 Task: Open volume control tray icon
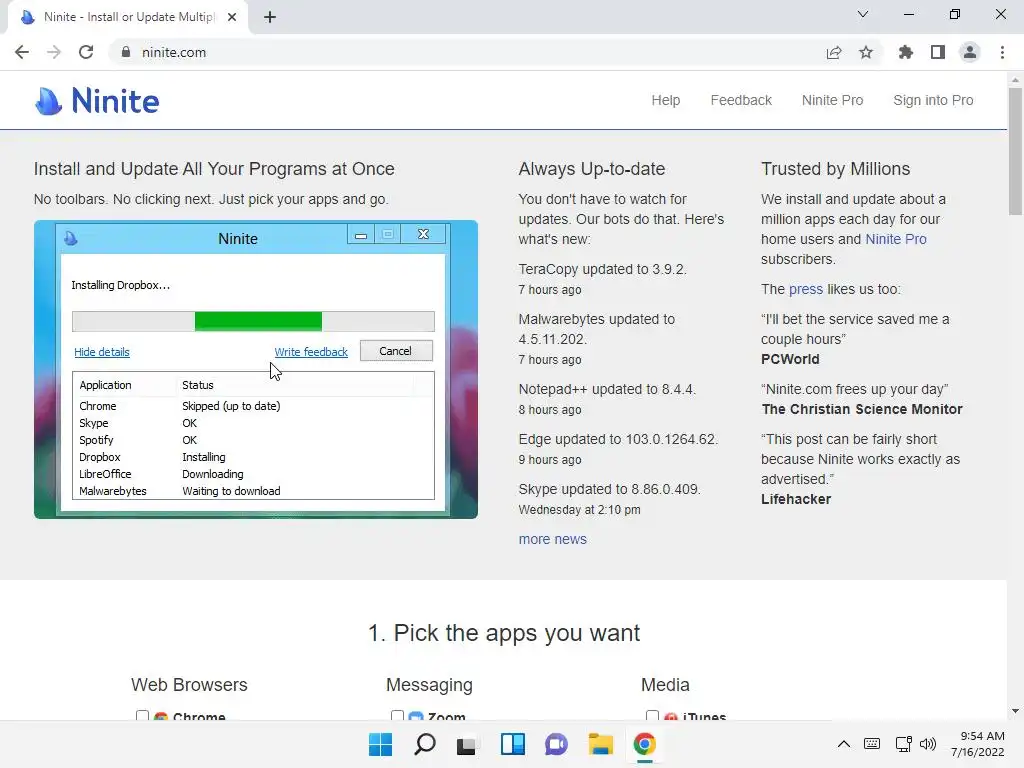pos(927,744)
